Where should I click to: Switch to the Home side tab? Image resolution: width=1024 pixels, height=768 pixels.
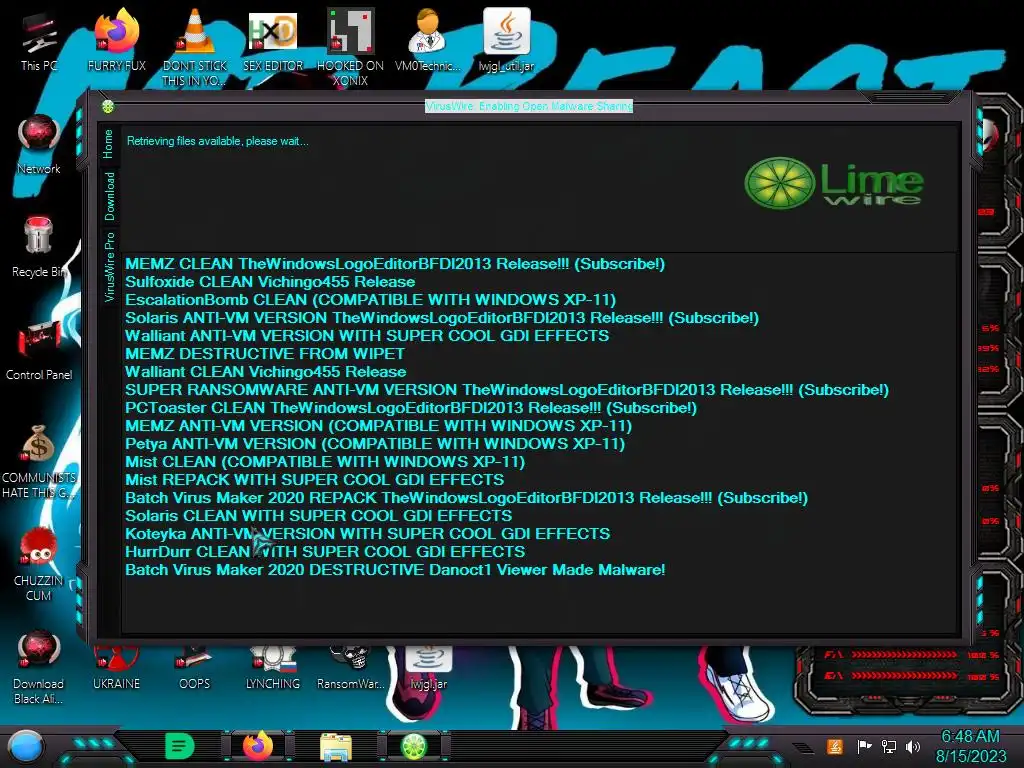point(108,144)
